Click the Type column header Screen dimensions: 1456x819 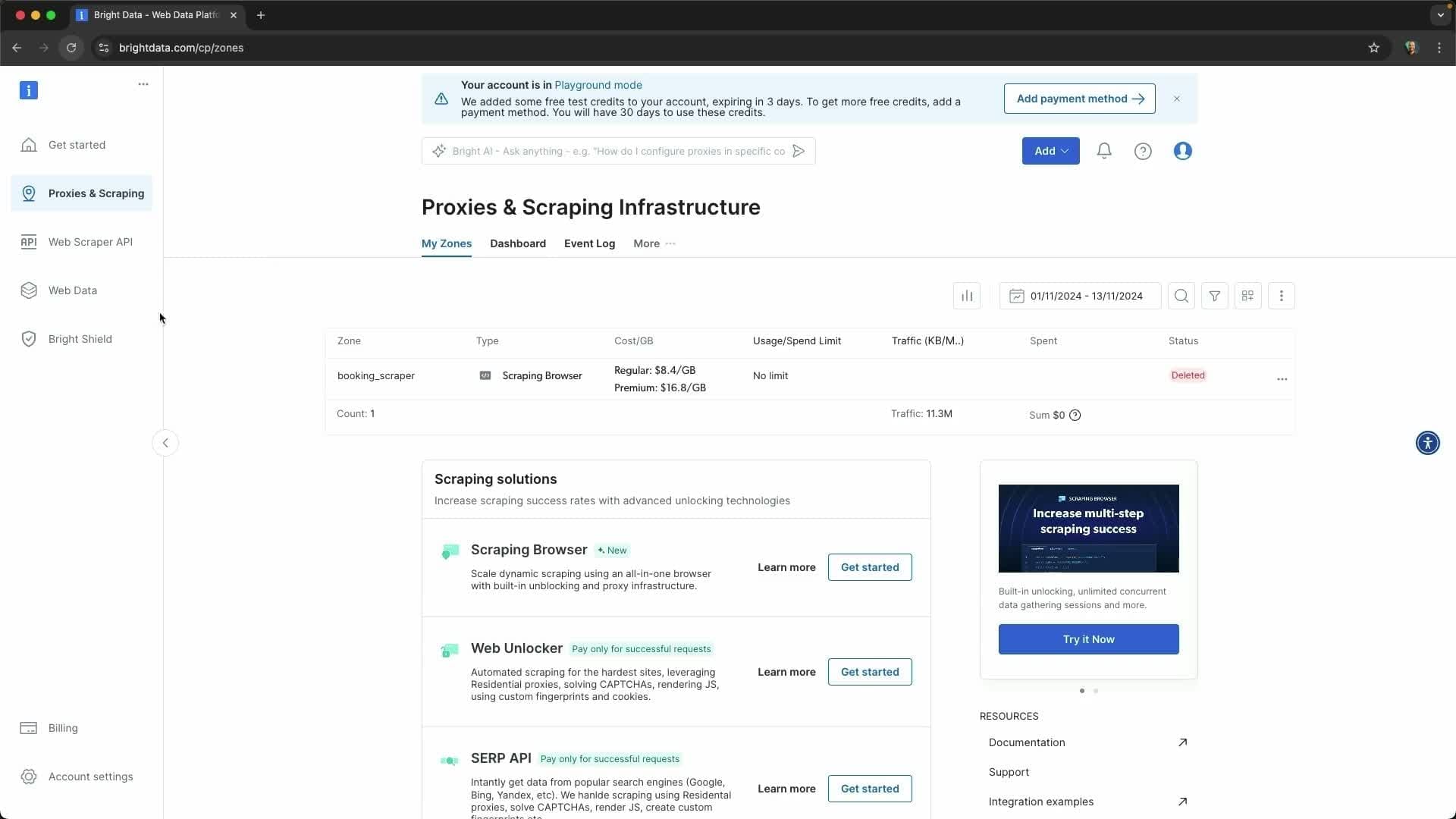pos(488,341)
